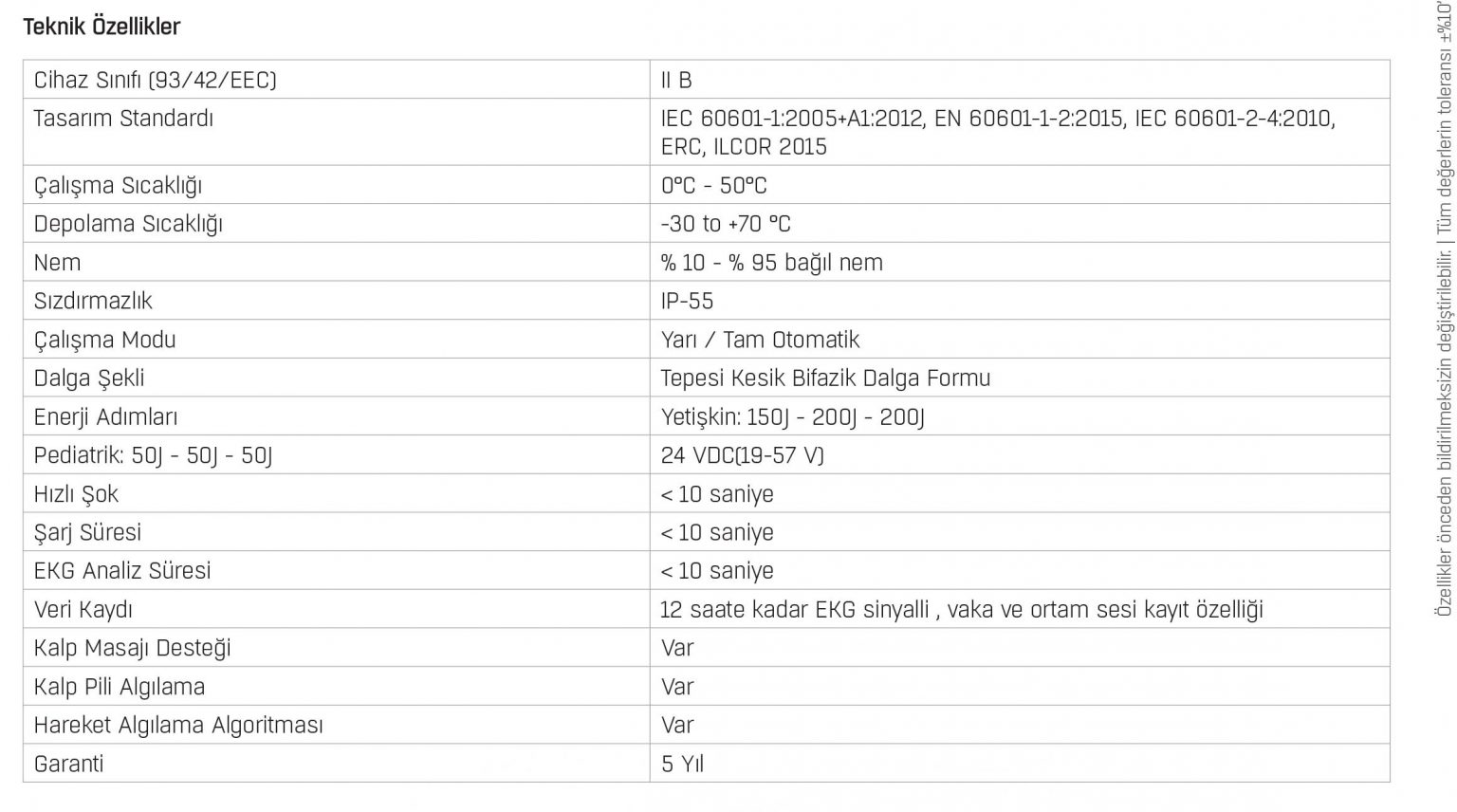This screenshot has height=812, width=1457.
Task: Click the IEC 60601-1:2005 standards text
Action: tap(998, 133)
